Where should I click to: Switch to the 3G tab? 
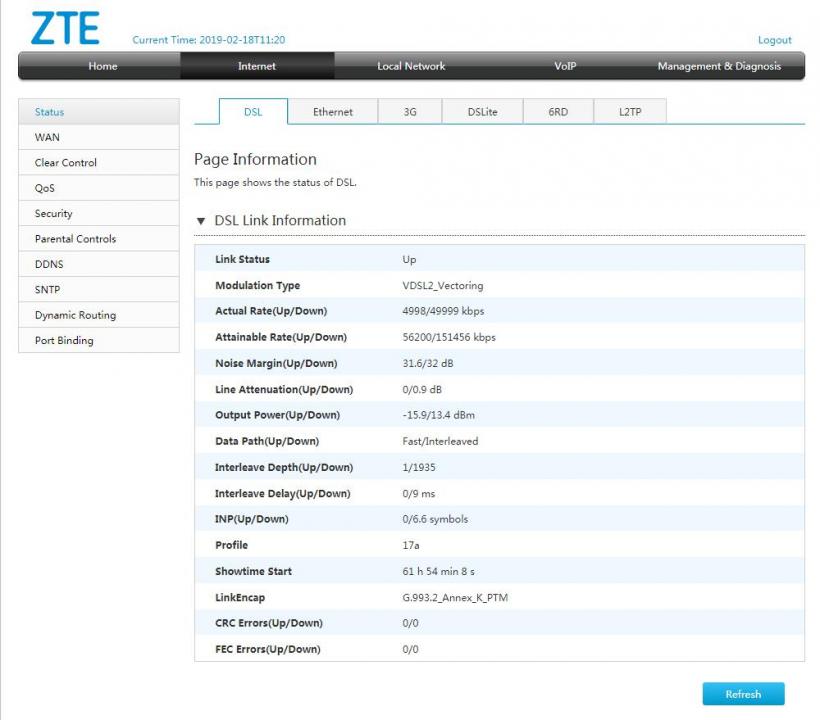coord(410,112)
